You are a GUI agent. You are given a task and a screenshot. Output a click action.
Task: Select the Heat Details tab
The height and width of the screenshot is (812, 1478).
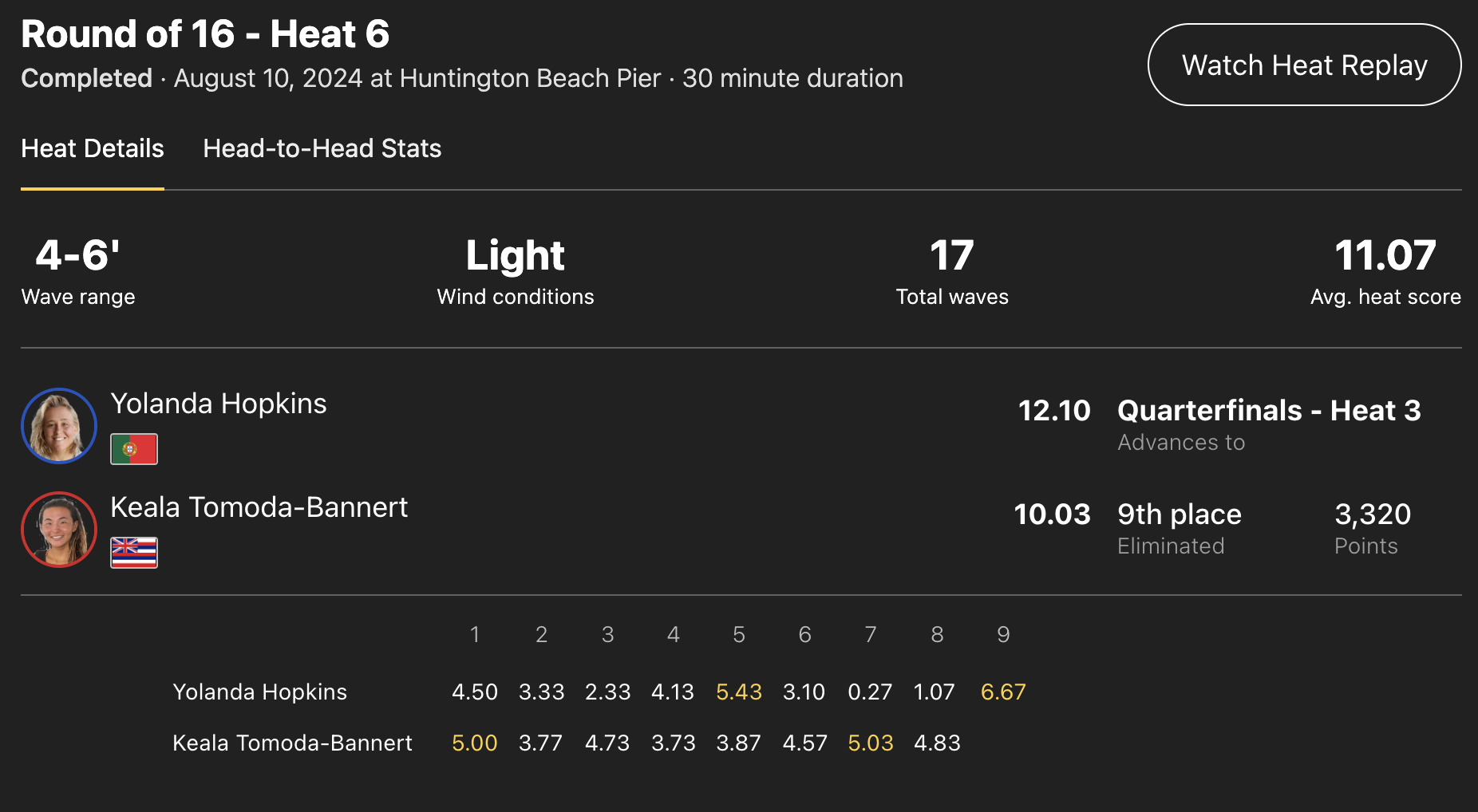pos(93,148)
